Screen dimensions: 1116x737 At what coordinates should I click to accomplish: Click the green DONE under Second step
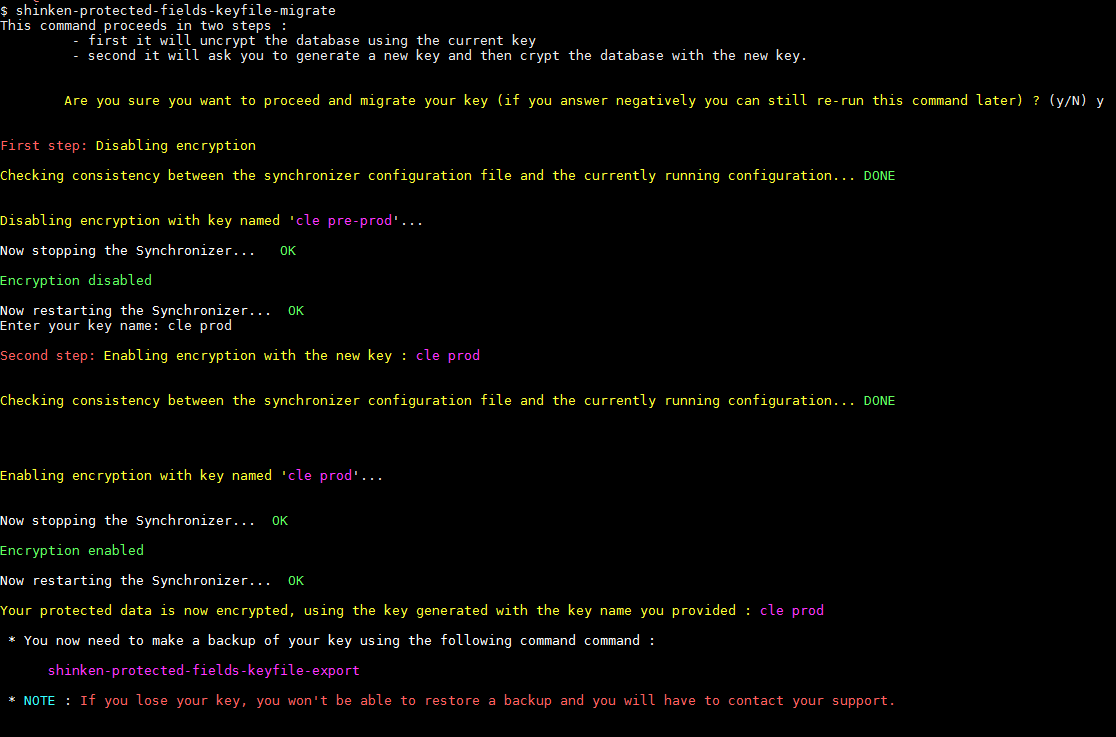[879, 401]
